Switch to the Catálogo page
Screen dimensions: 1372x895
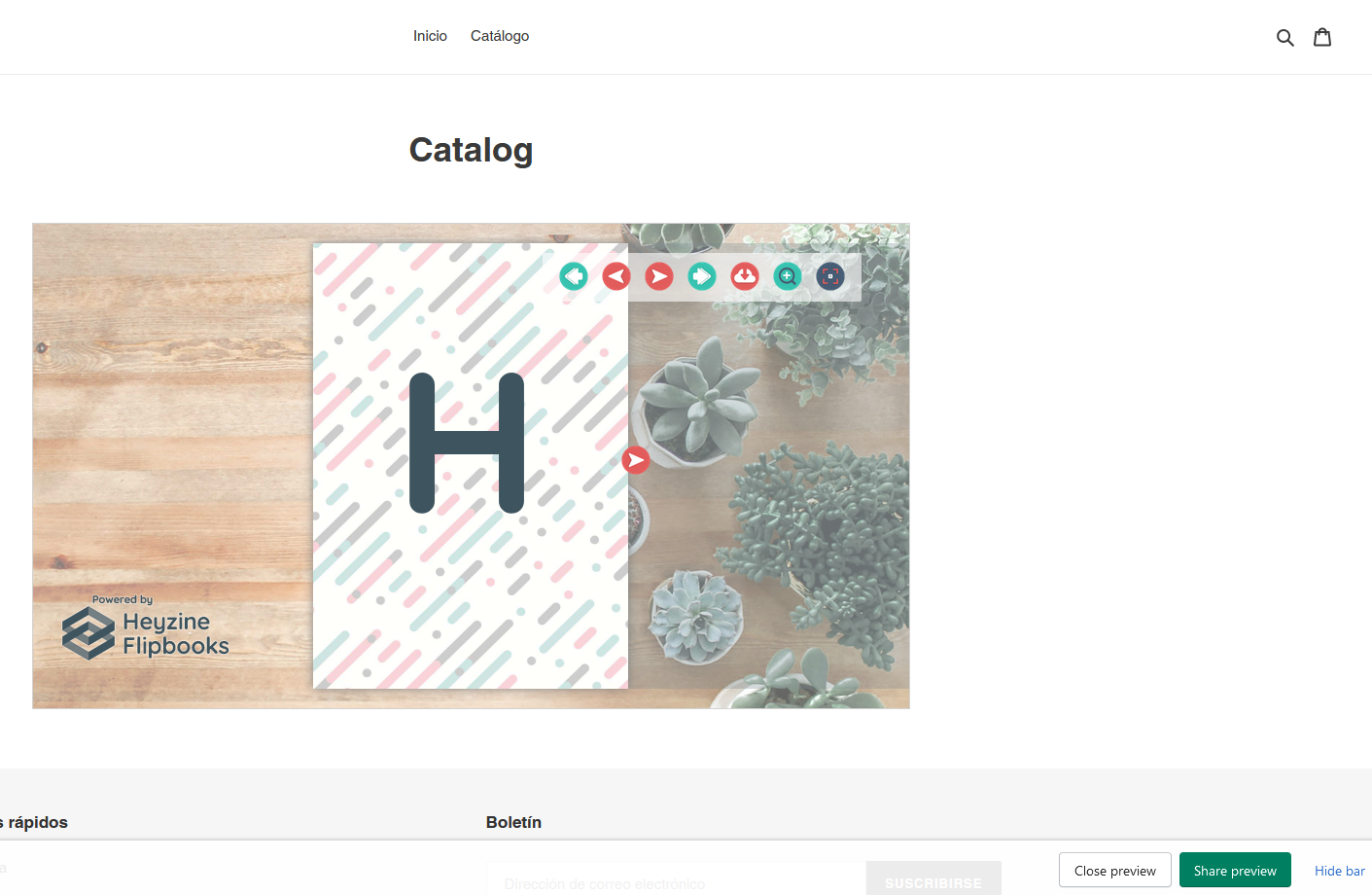click(x=499, y=36)
